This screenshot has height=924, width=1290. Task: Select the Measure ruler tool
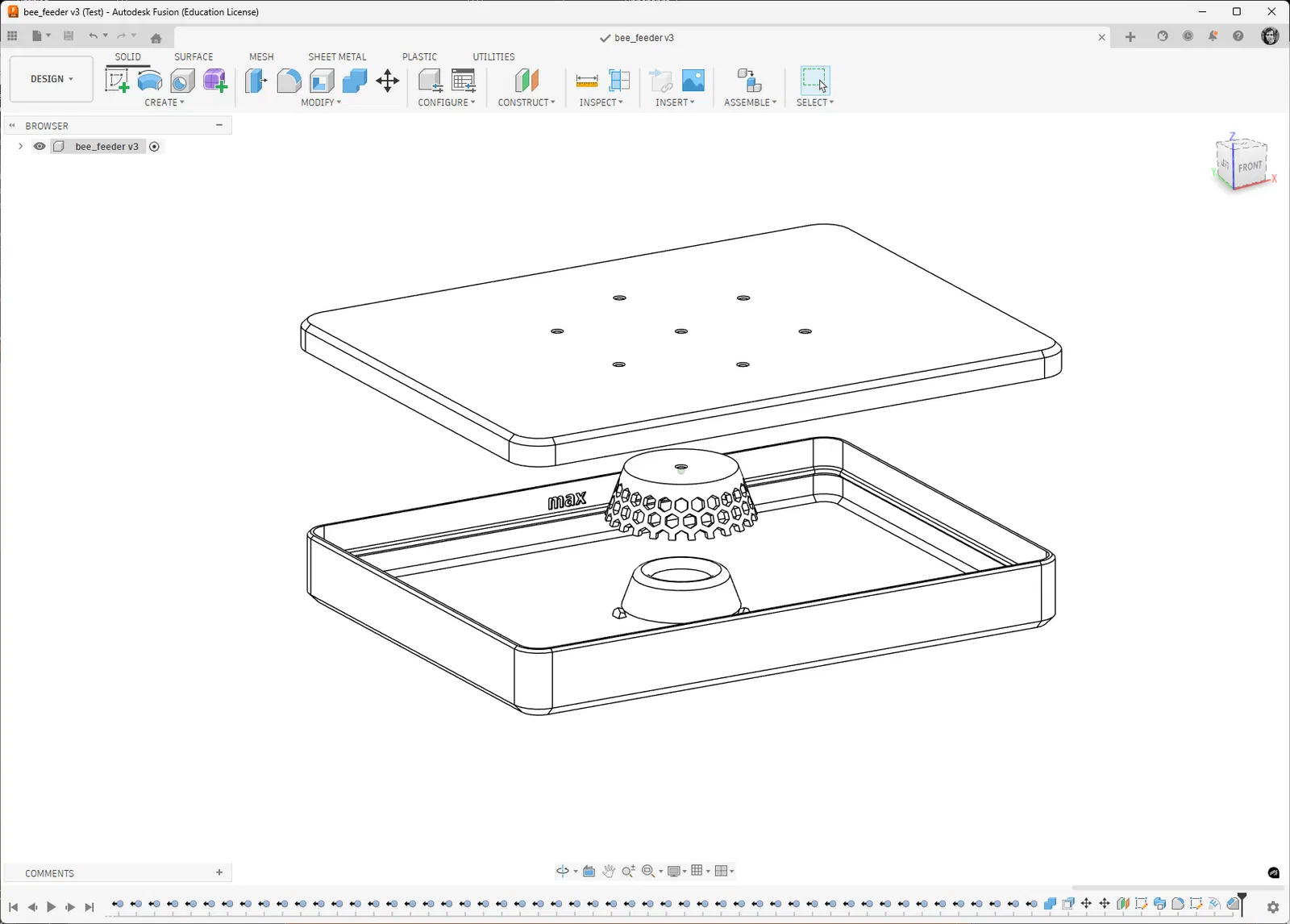(x=587, y=81)
